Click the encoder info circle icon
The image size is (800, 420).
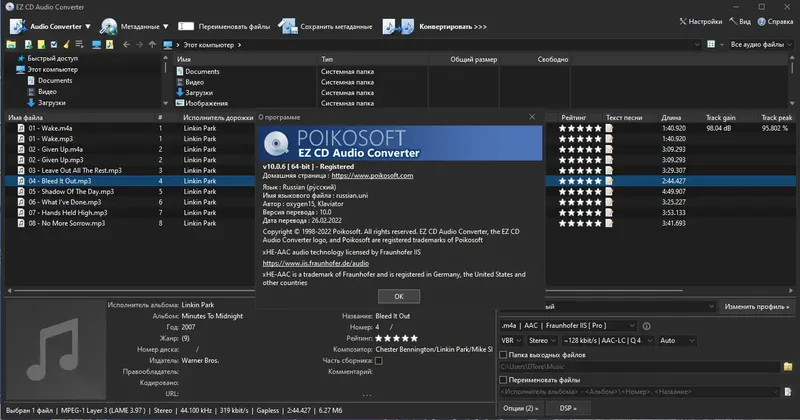point(646,326)
